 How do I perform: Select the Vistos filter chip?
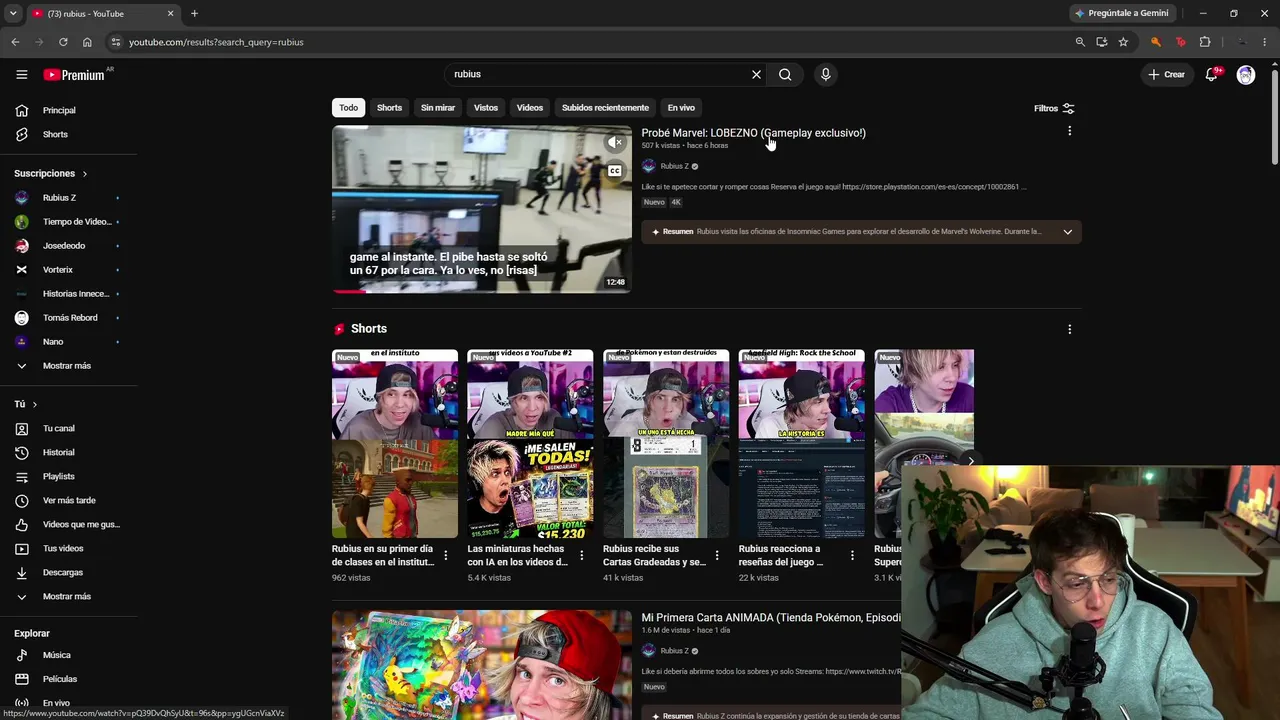pos(486,108)
